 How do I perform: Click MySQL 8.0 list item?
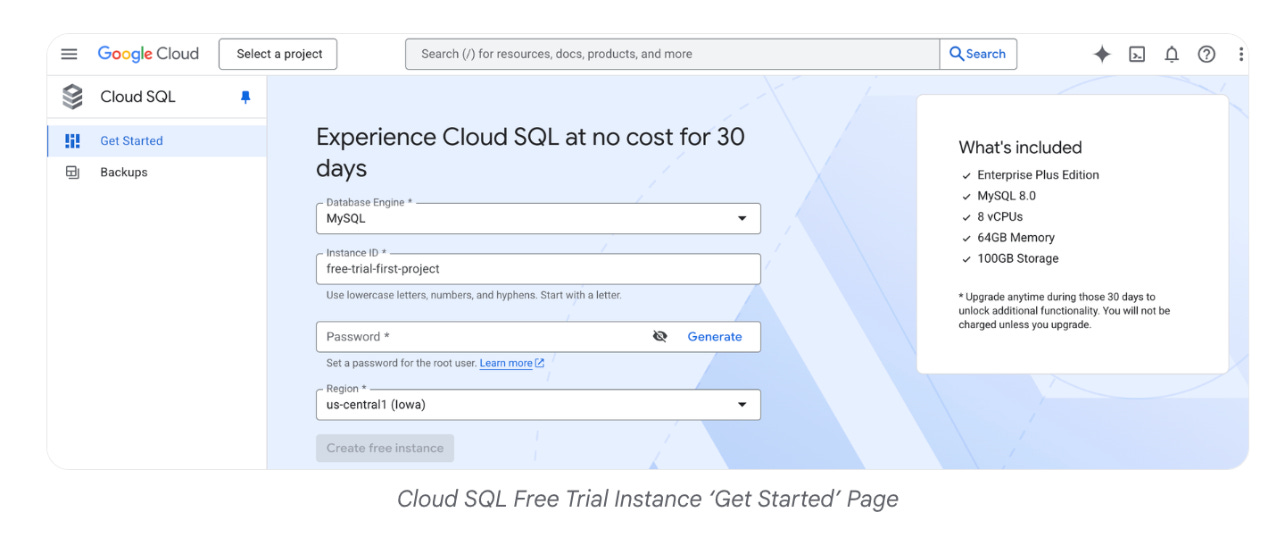click(x=1006, y=196)
